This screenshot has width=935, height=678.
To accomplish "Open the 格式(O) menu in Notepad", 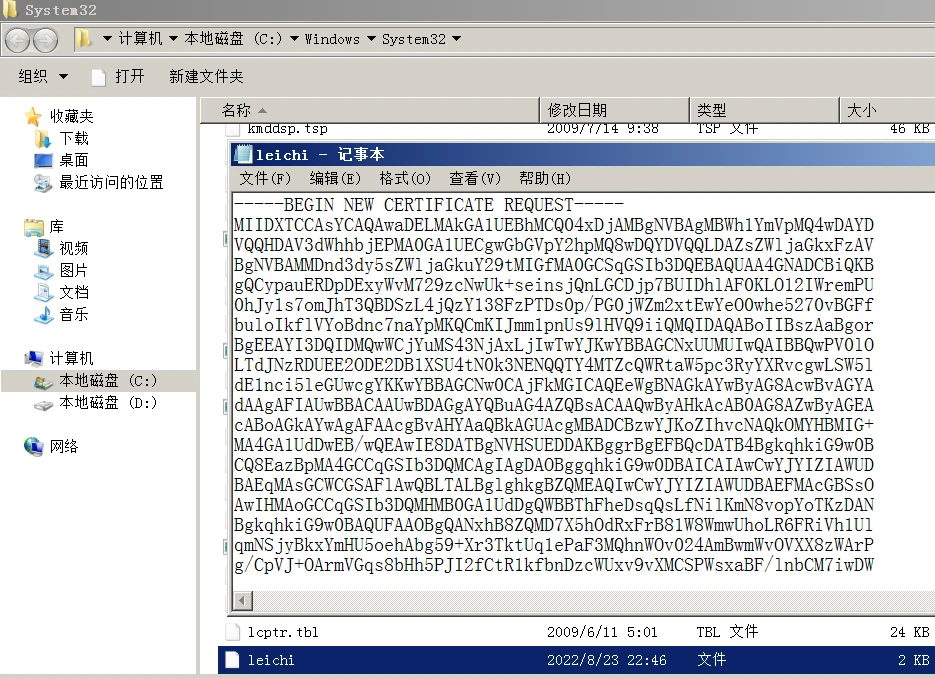I will pos(405,178).
